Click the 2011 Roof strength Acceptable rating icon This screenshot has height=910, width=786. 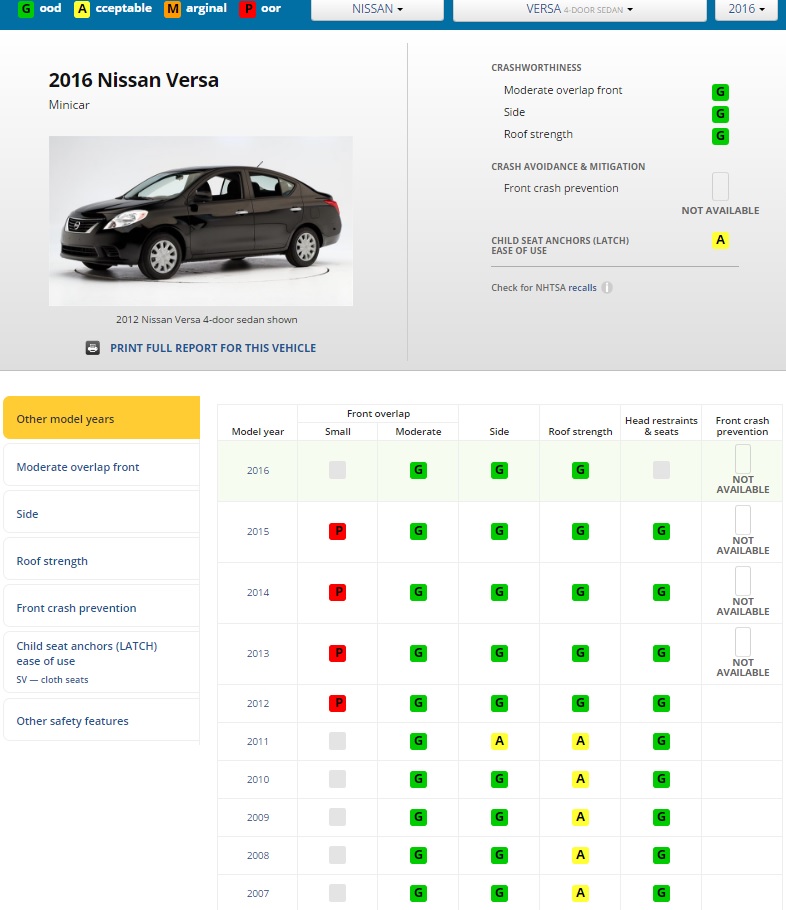(580, 741)
